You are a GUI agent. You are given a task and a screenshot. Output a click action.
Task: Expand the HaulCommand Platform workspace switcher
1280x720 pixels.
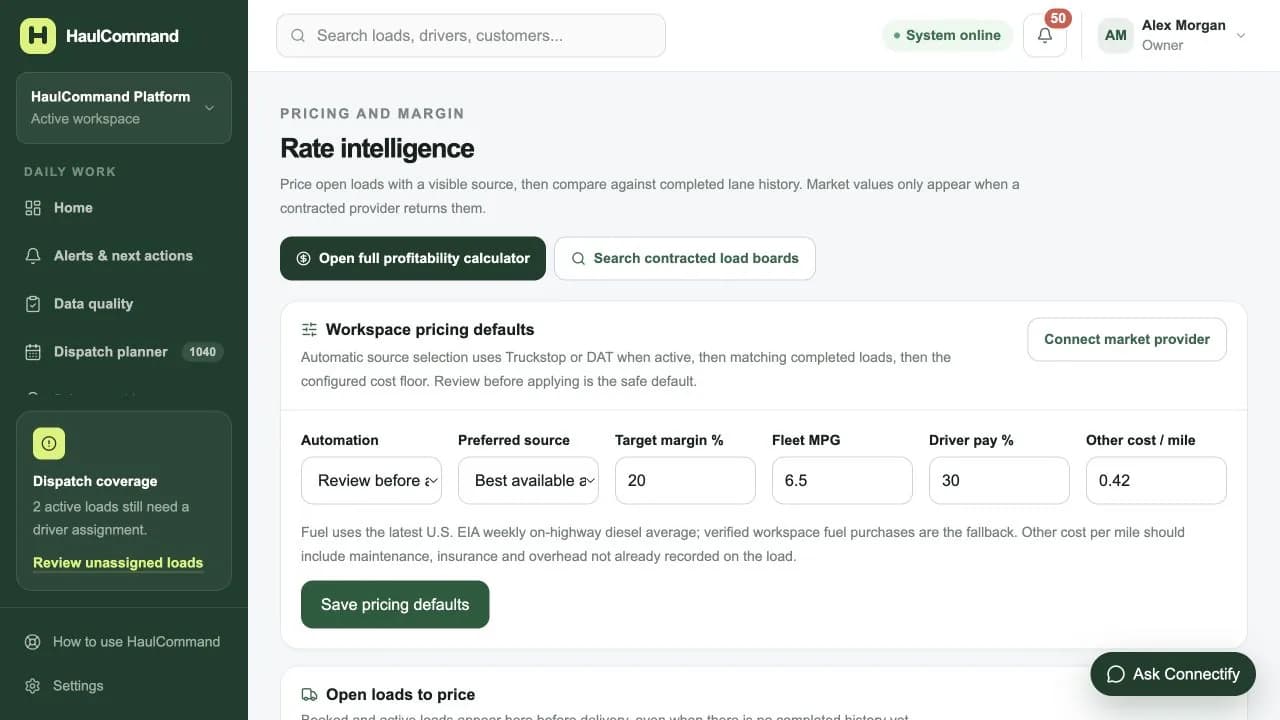click(x=124, y=108)
